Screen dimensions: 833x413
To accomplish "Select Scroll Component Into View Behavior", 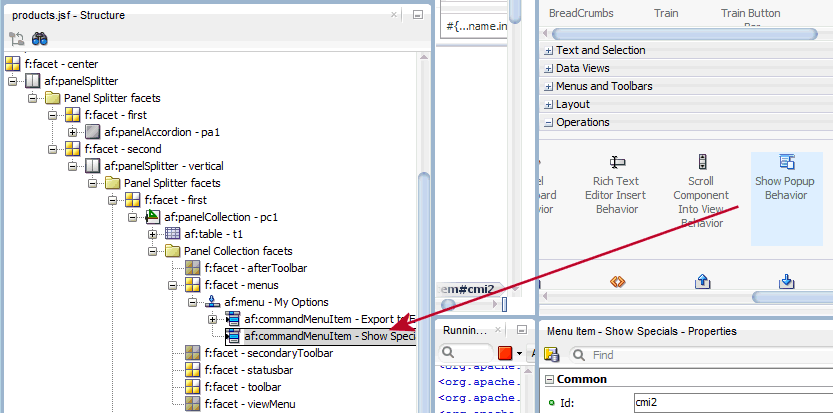I will [x=701, y=192].
